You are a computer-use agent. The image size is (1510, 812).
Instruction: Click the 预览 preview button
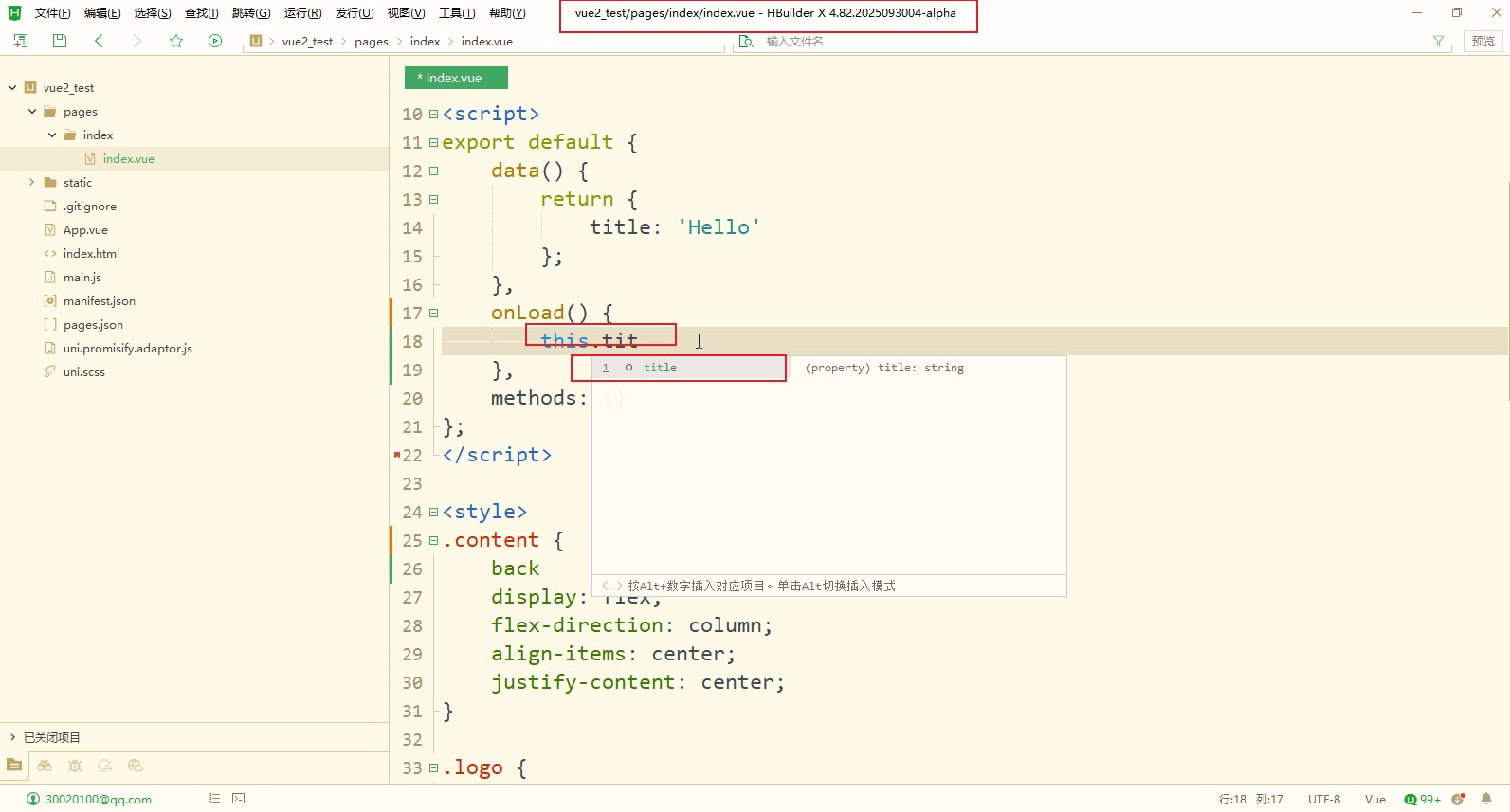click(1483, 41)
